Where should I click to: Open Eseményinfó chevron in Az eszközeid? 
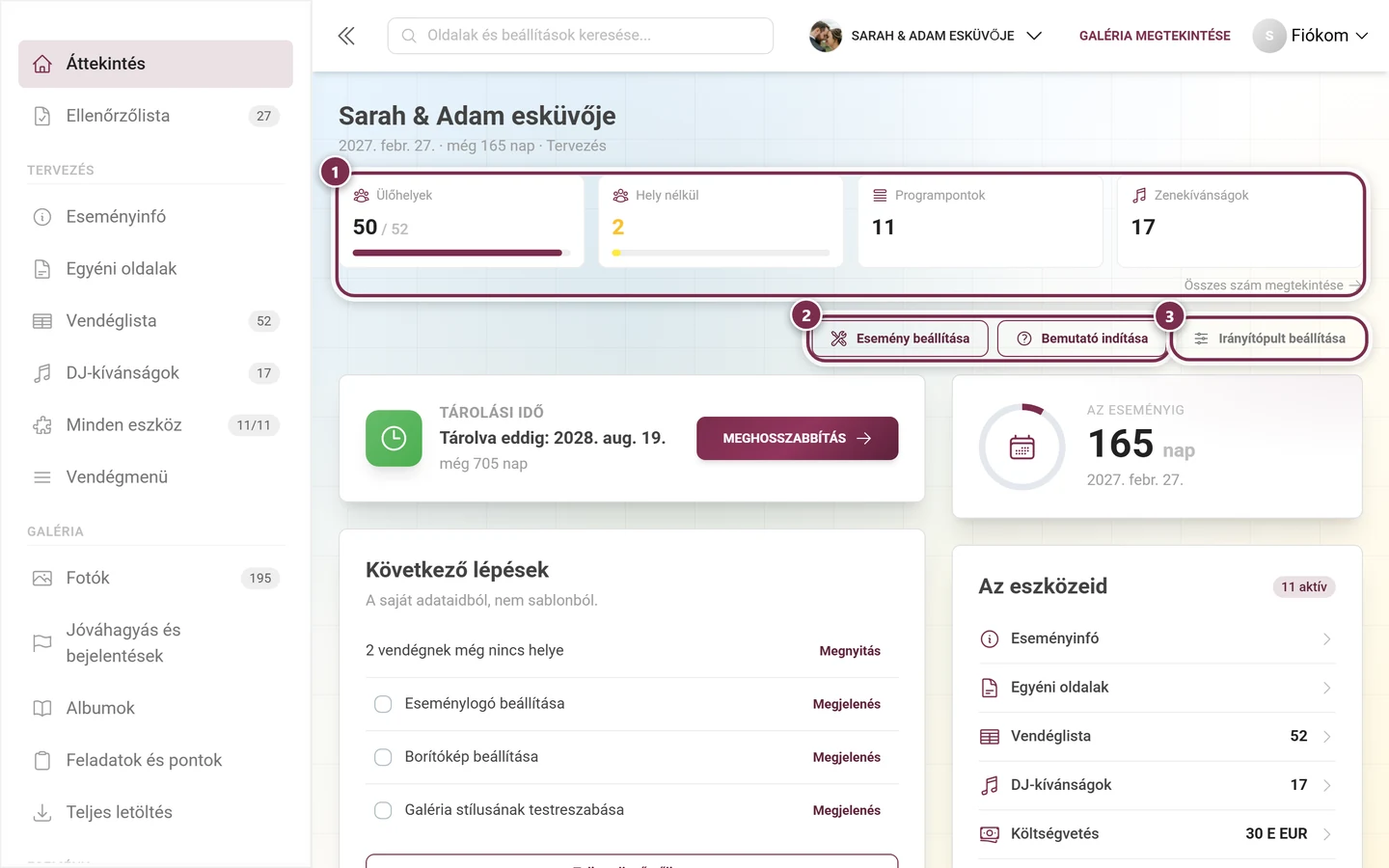[1327, 639]
